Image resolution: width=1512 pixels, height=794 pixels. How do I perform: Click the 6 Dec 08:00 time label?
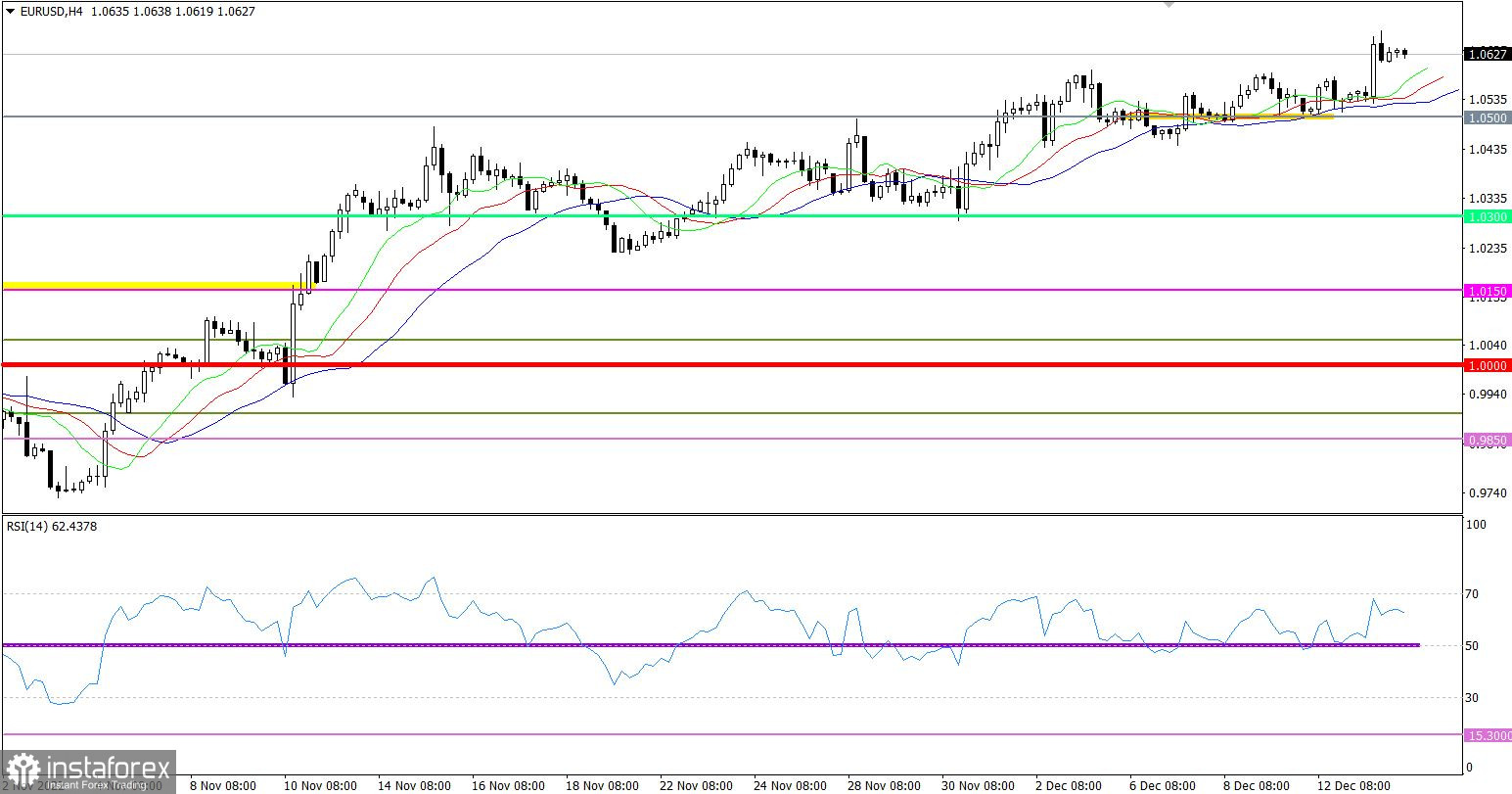[1162, 785]
